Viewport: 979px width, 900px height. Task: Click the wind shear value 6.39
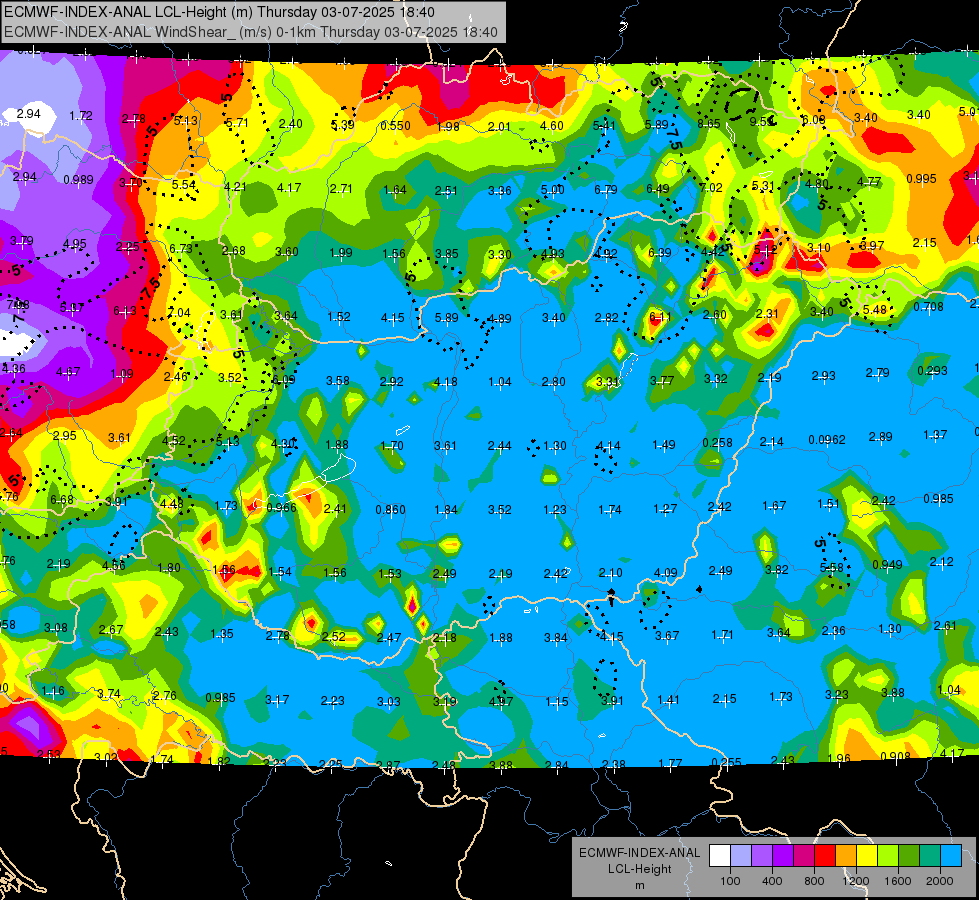coord(659,252)
